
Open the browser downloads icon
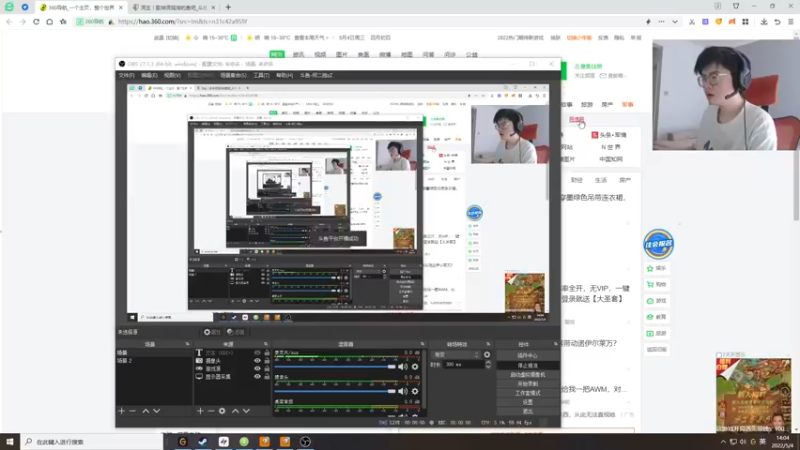click(764, 21)
